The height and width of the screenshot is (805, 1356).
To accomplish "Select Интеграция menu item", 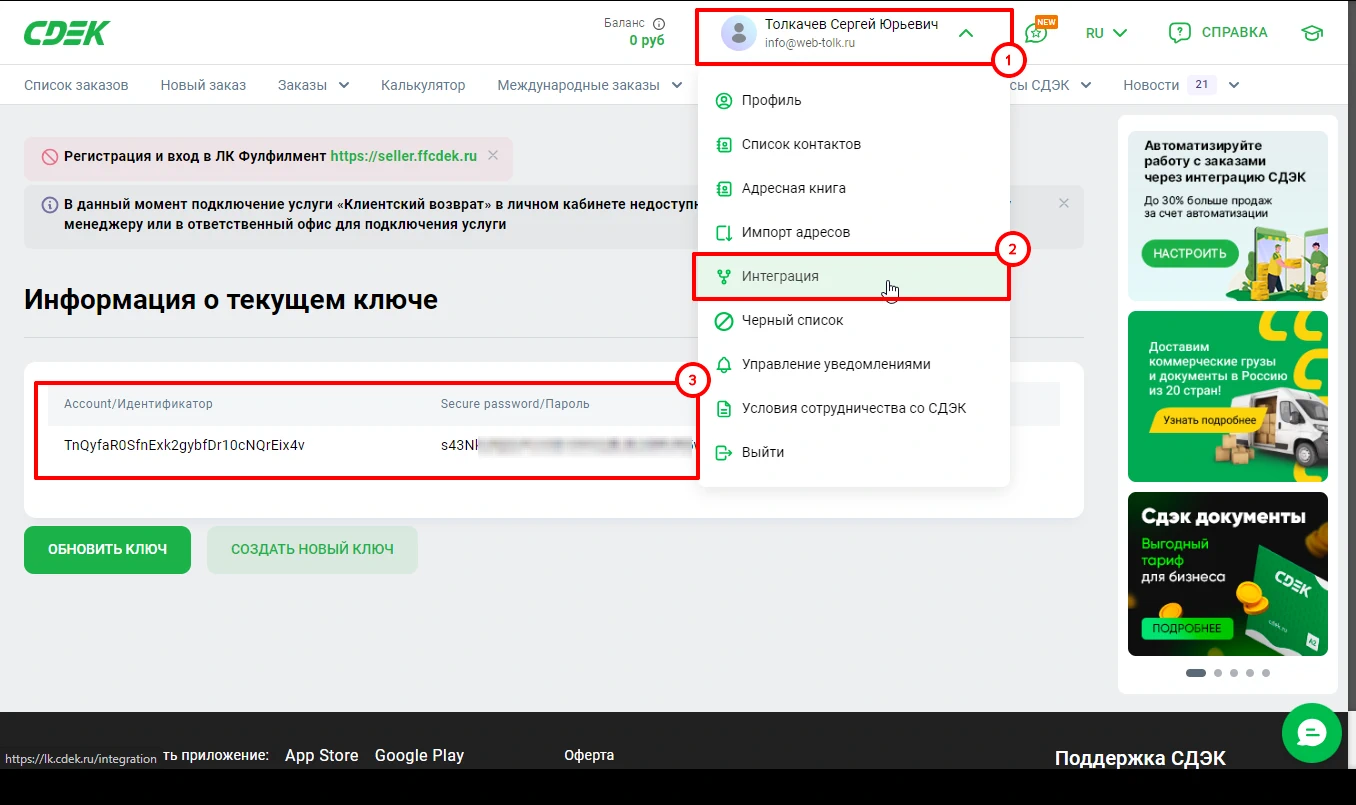I will click(854, 276).
